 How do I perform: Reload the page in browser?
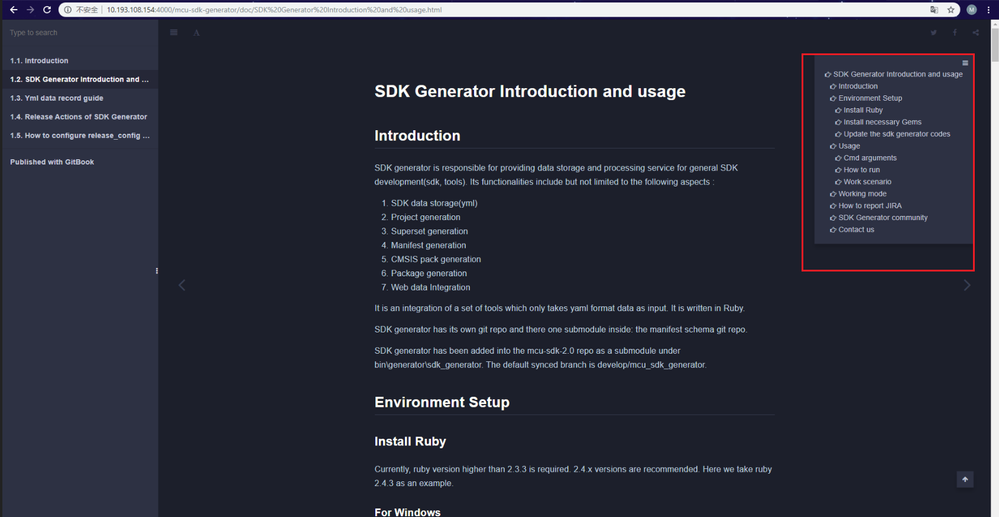tap(47, 10)
